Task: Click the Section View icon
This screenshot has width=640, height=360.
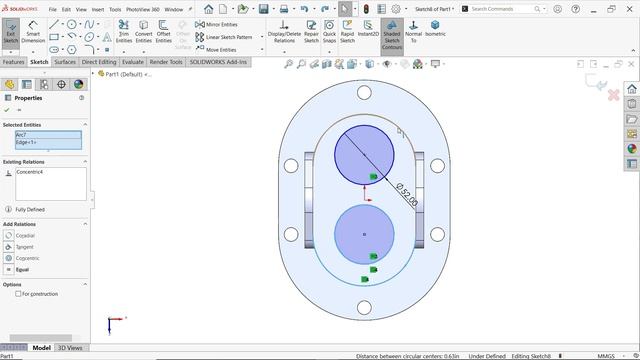Action: [327, 64]
